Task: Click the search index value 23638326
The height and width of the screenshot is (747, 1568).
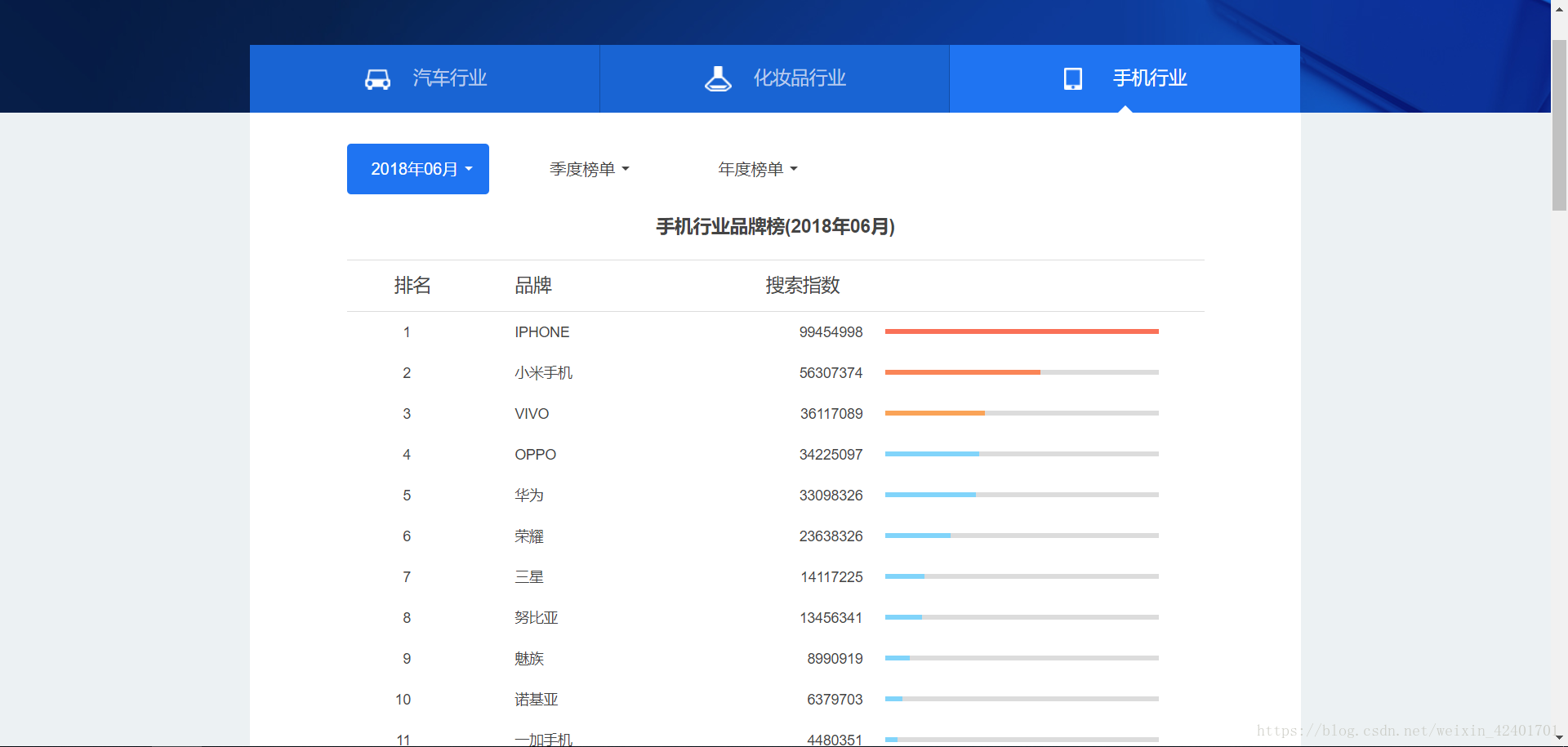Action: tap(831, 536)
